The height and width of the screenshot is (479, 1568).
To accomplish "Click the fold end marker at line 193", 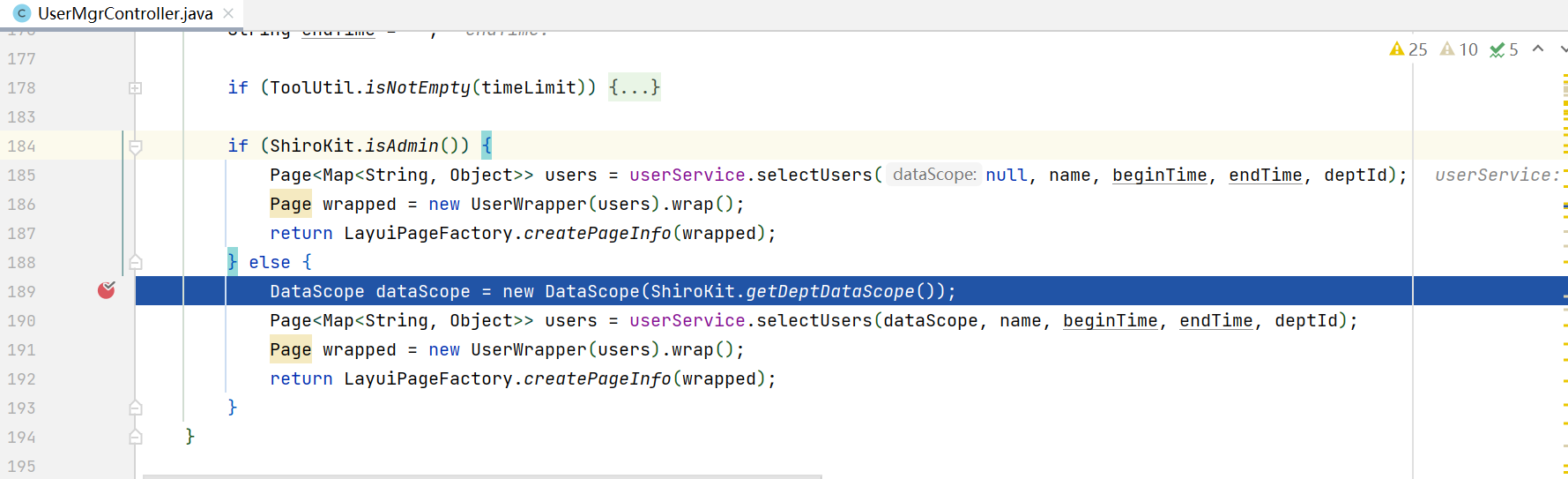I will [x=136, y=408].
